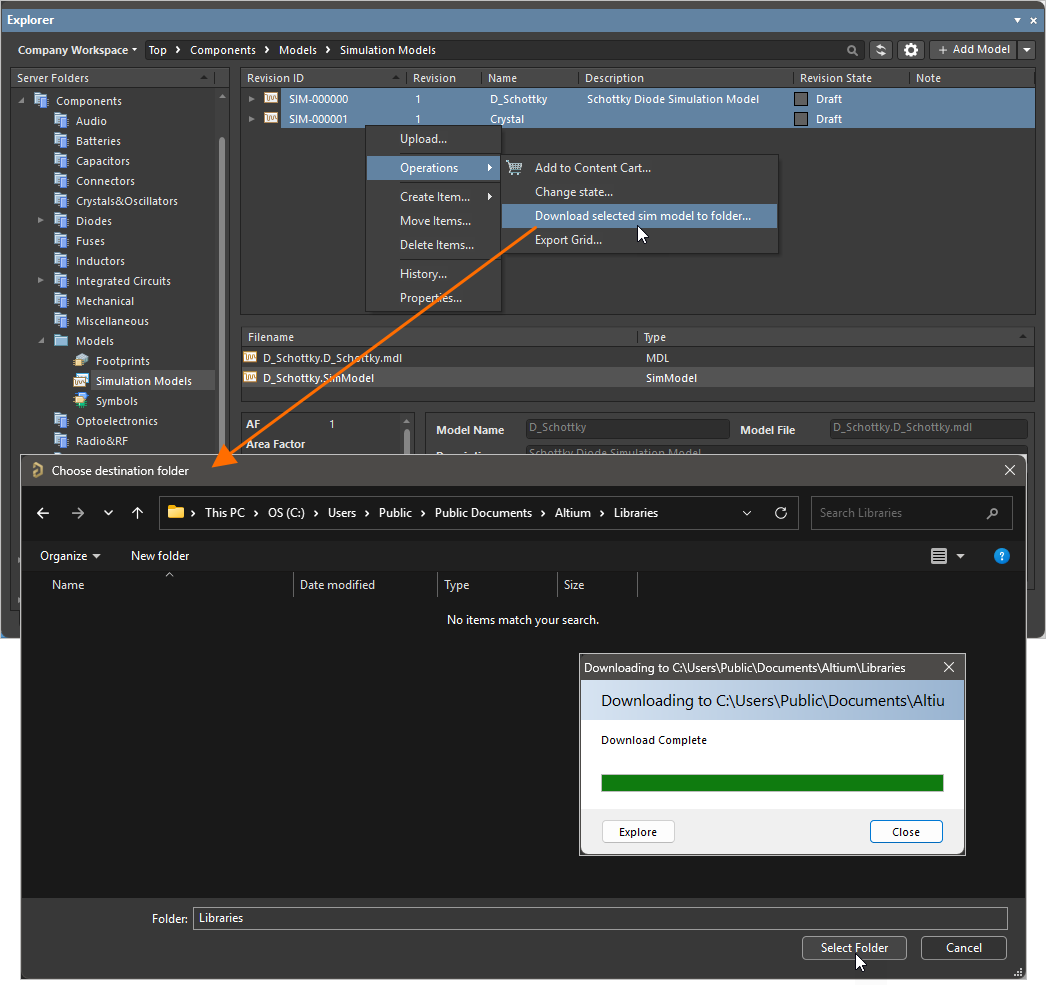Open the Organize dropdown menu

(70, 556)
